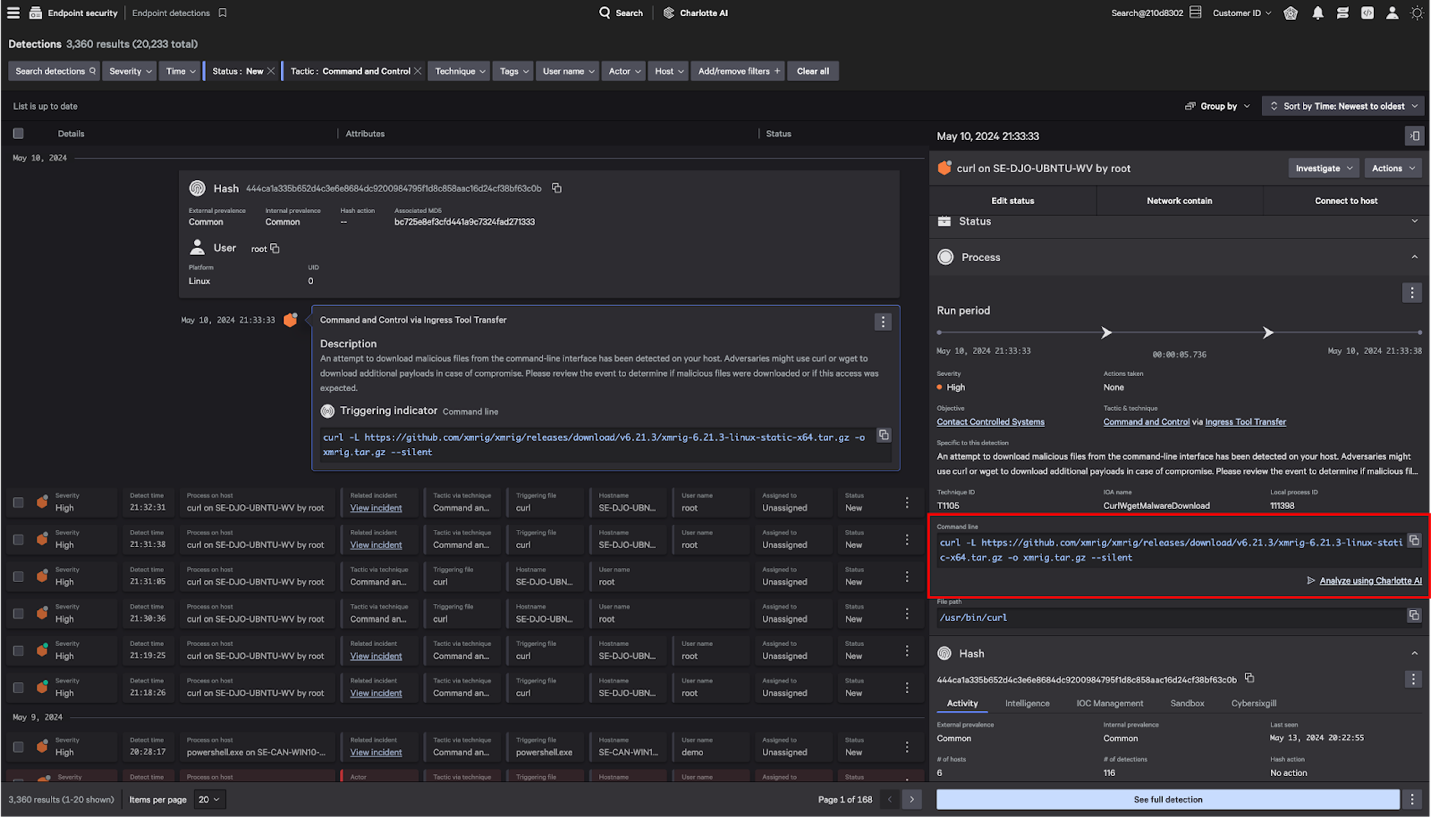Remove the Status: New filter
The height and width of the screenshot is (817, 1431).
270,71
